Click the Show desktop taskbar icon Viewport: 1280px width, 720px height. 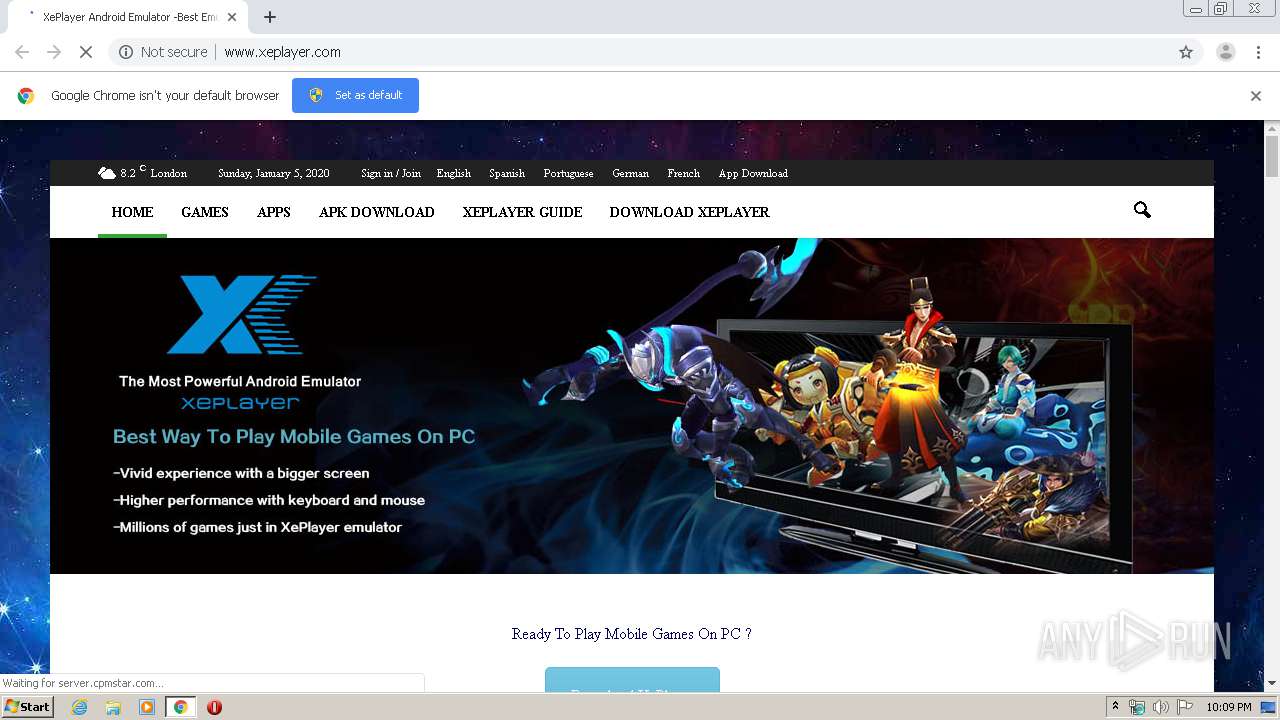tap(1268, 707)
